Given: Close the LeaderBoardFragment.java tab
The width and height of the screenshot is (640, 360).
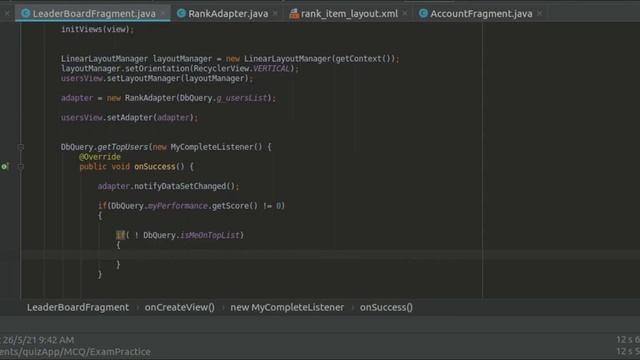Looking at the screenshot, I should pyautogui.click(x=163, y=13).
